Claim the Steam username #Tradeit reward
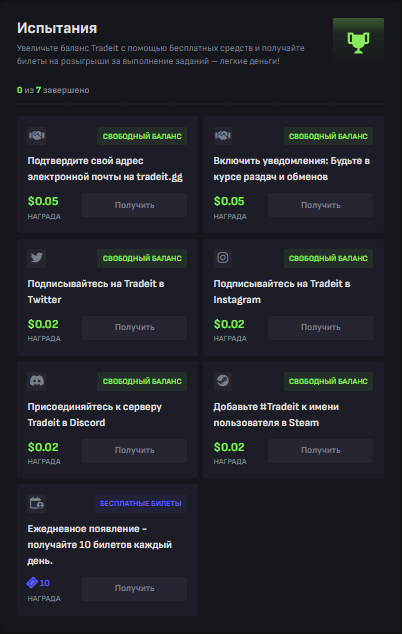402x634 pixels. tap(320, 450)
